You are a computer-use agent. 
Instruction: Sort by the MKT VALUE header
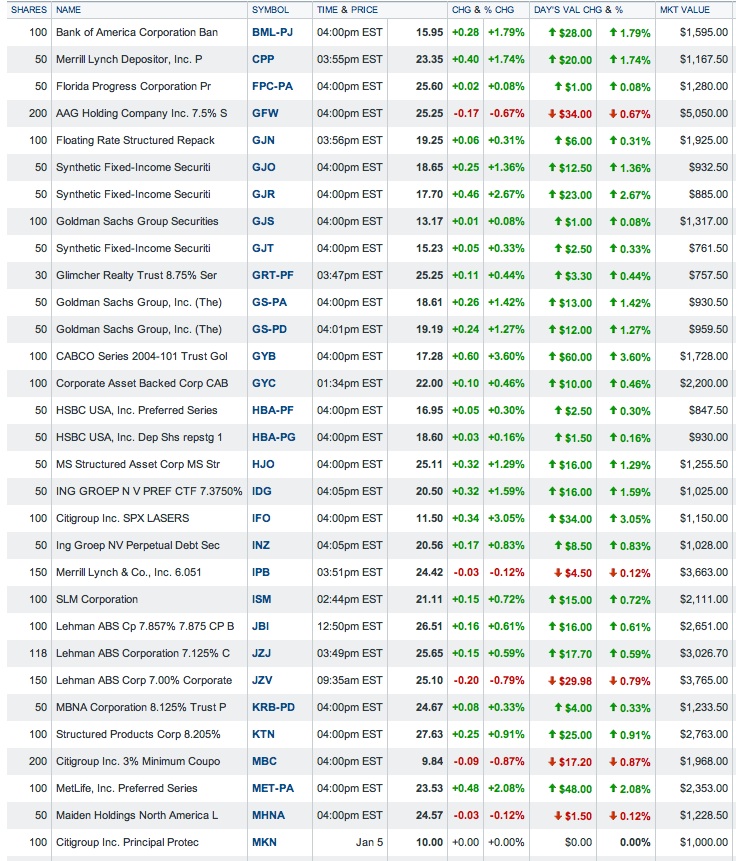[x=684, y=10]
